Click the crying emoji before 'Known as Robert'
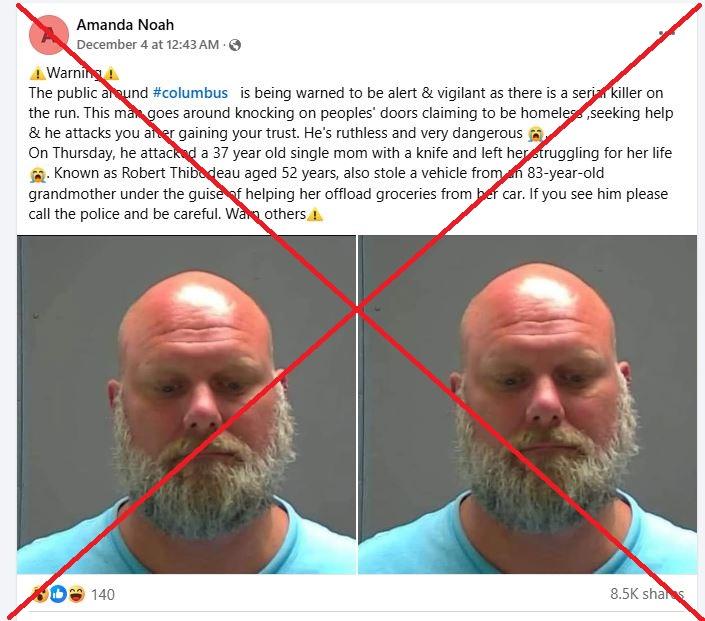705x621 pixels. (37, 174)
